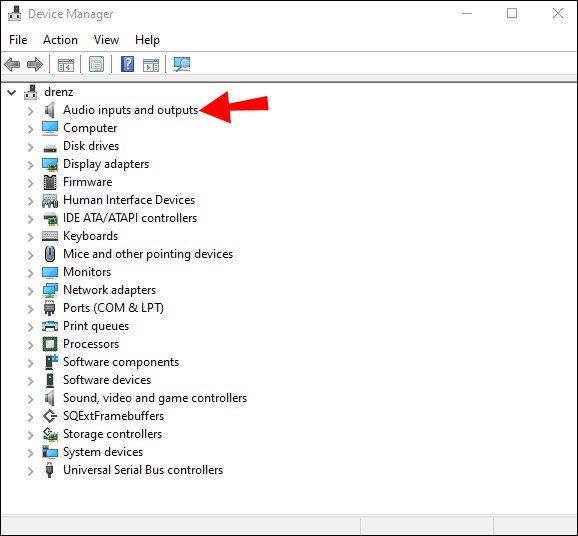Screen dimensions: 578x536
Task: Expand Audio inputs and outputs
Action: point(31,111)
